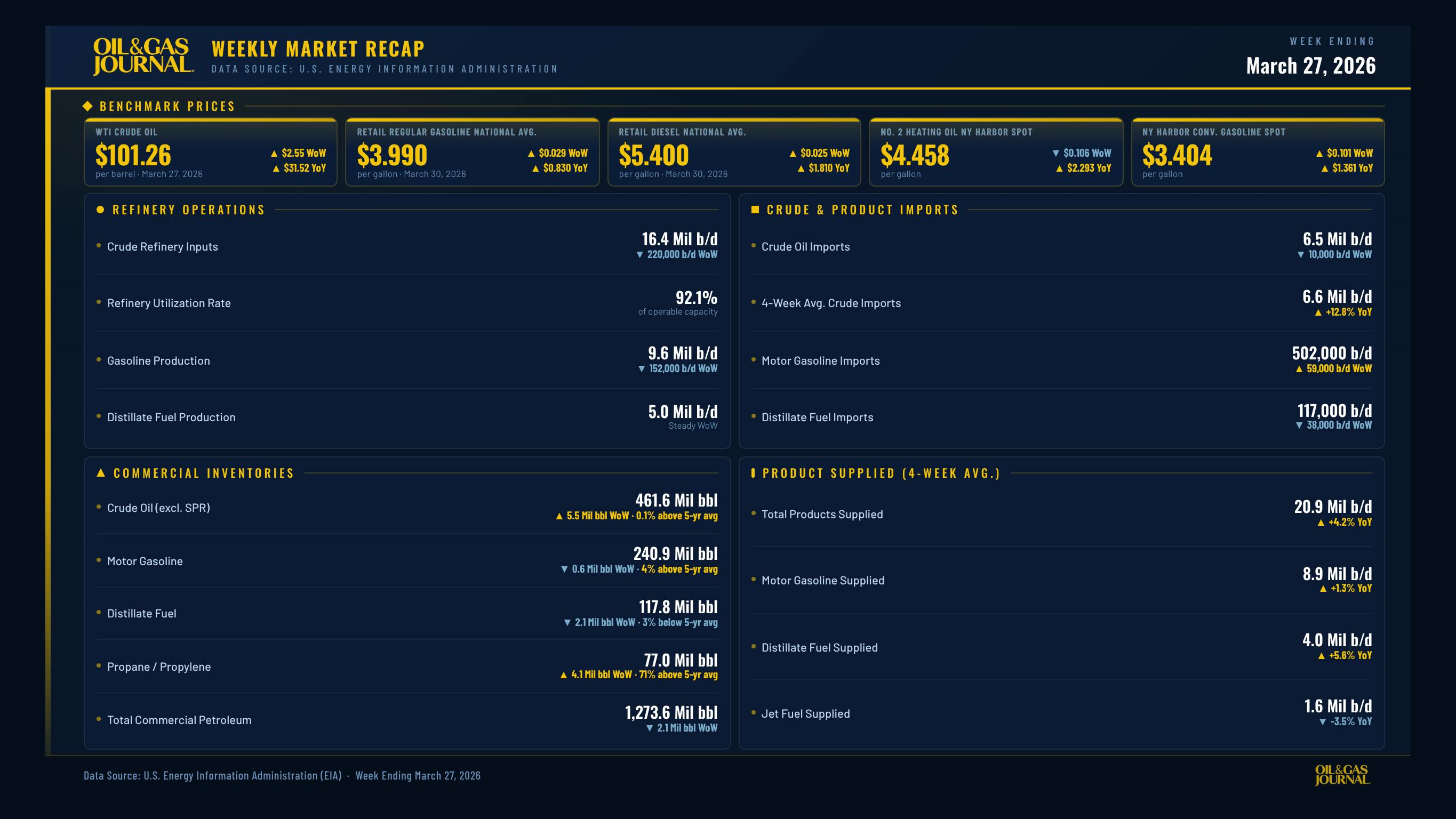Click the yellow divider bar under the header
Image resolution: width=1456 pixels, height=819 pixels.
[728, 88]
